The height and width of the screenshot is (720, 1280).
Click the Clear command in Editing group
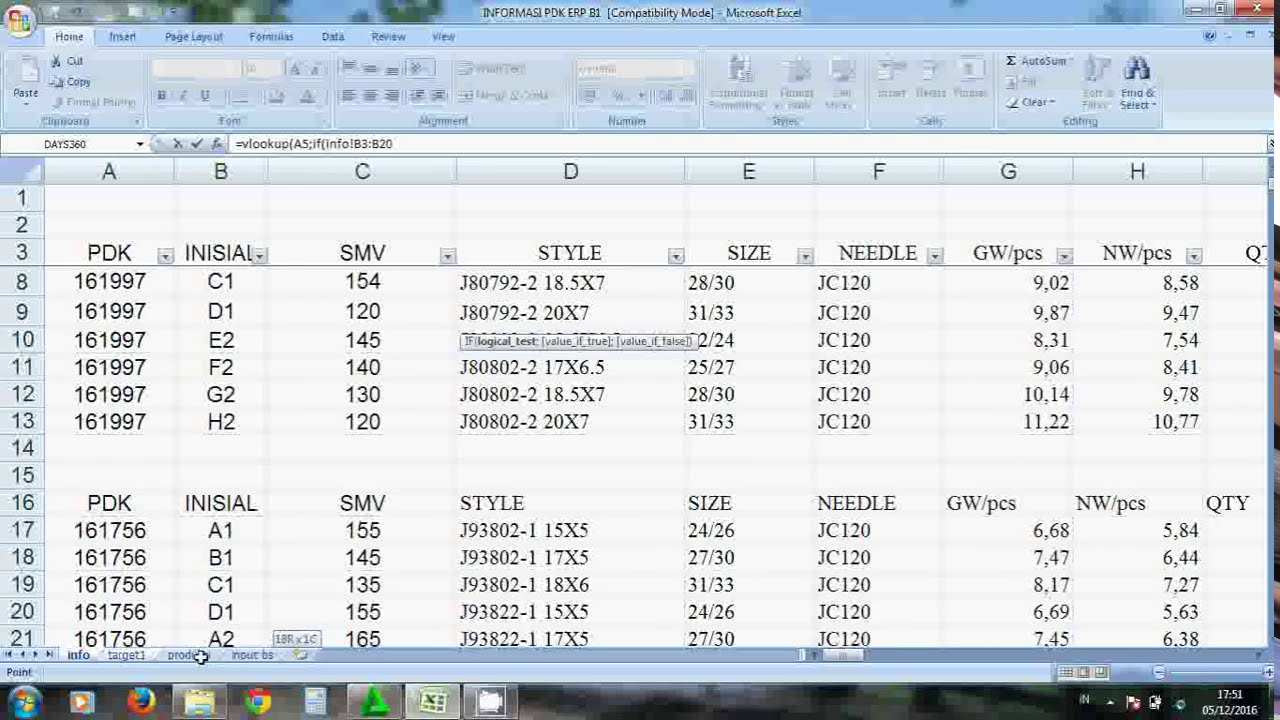point(1032,102)
